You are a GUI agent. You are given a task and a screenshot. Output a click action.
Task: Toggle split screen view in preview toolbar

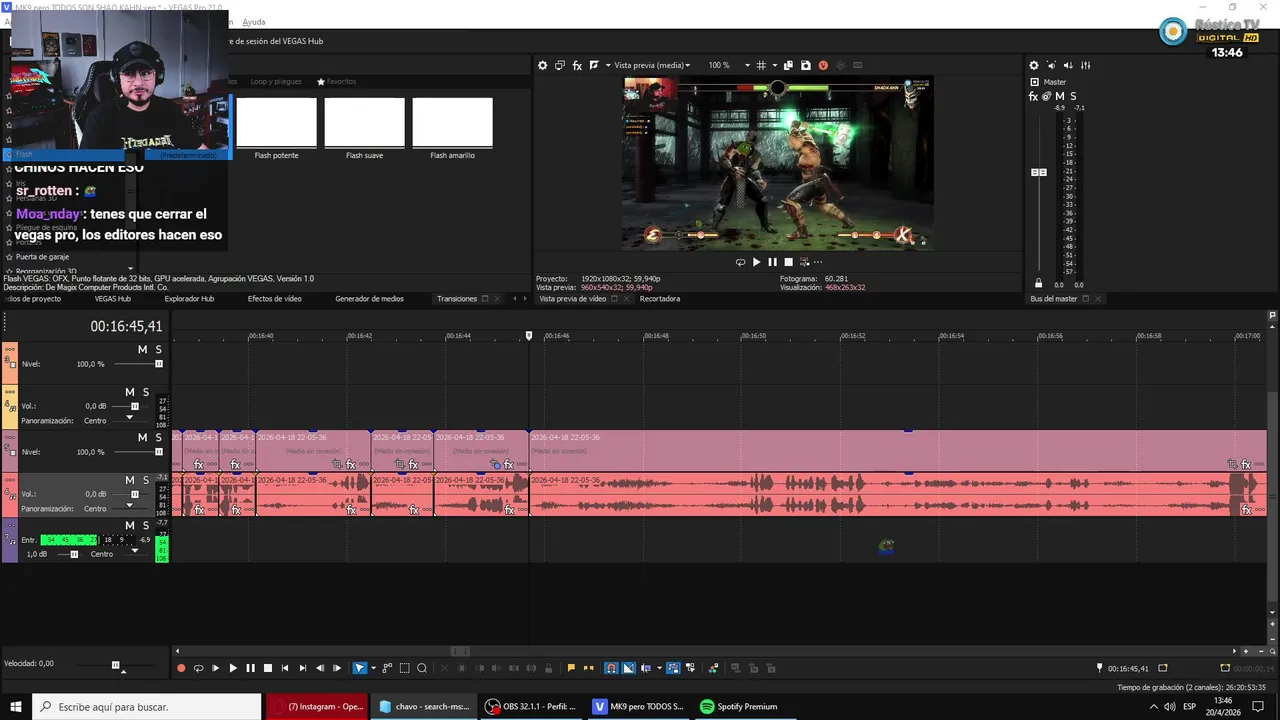[x=594, y=65]
